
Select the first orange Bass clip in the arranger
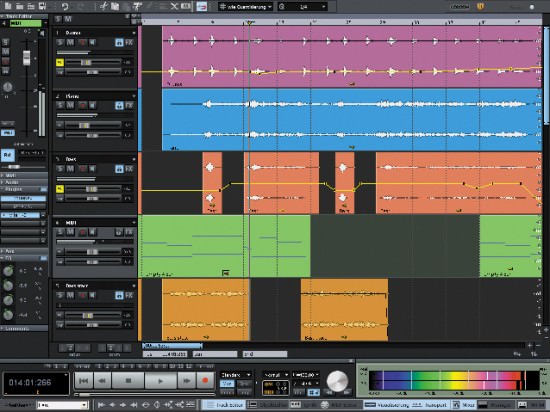212,183
